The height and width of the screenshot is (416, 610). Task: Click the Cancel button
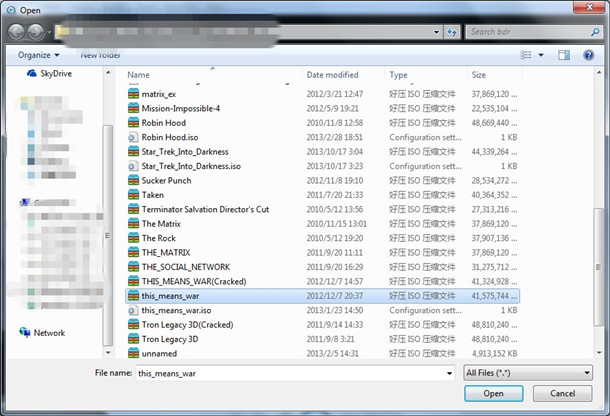pyautogui.click(x=563, y=393)
